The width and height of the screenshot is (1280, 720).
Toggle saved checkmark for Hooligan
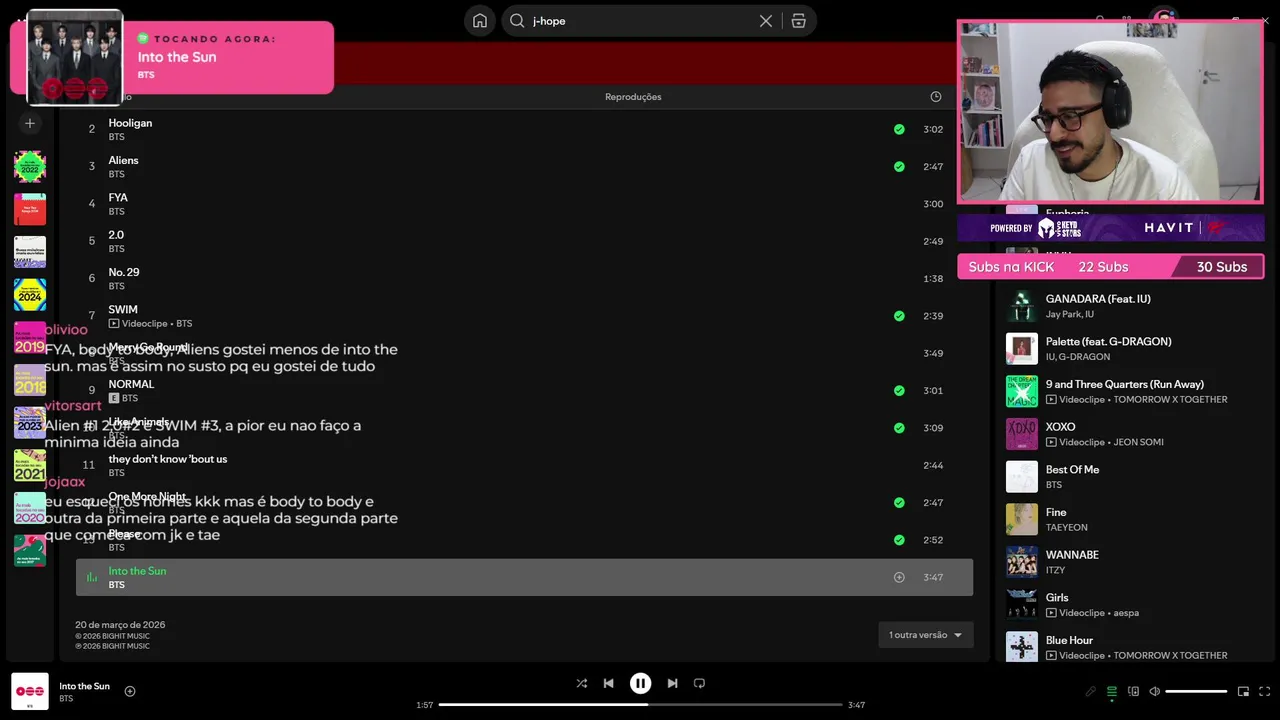tap(899, 129)
